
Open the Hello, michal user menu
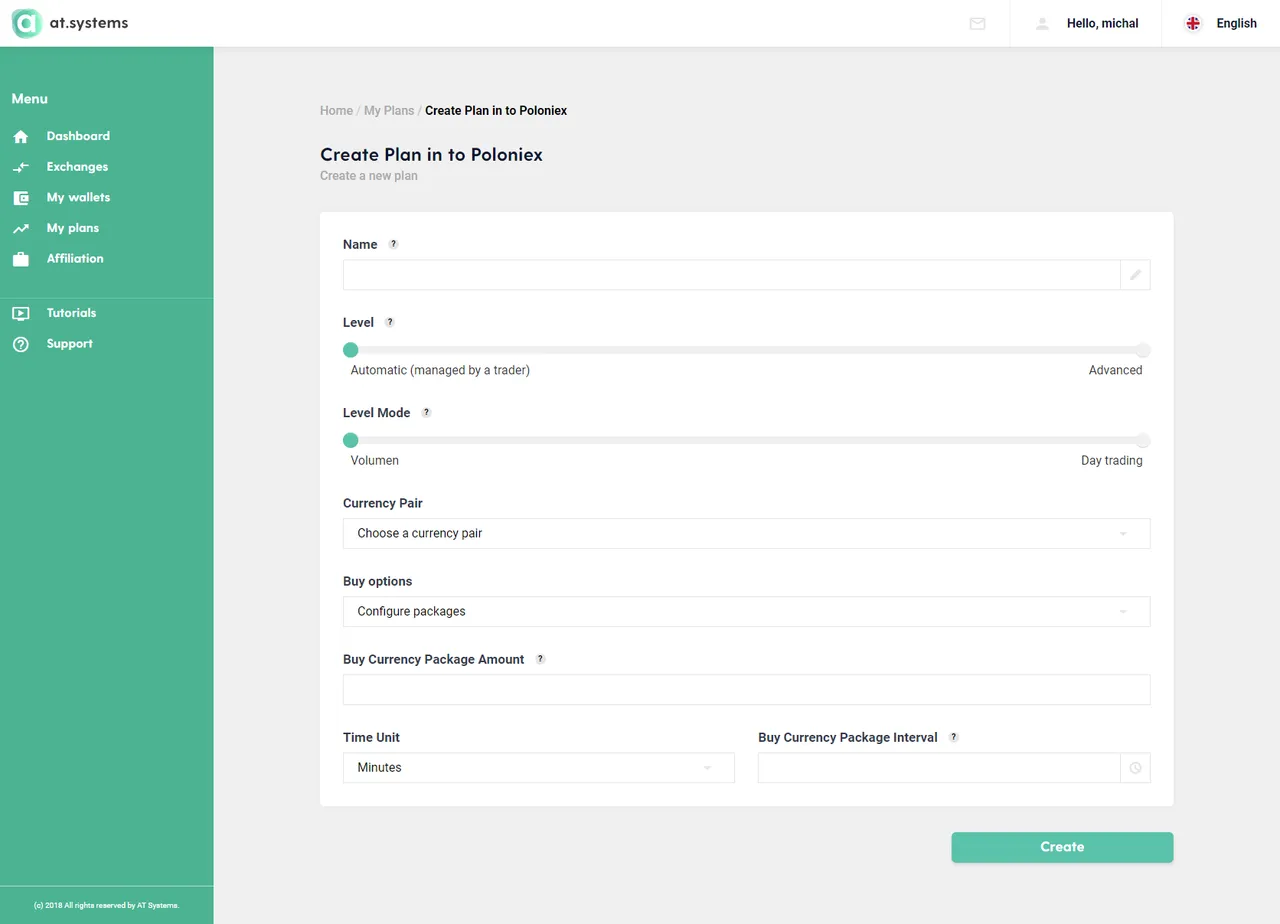1086,23
